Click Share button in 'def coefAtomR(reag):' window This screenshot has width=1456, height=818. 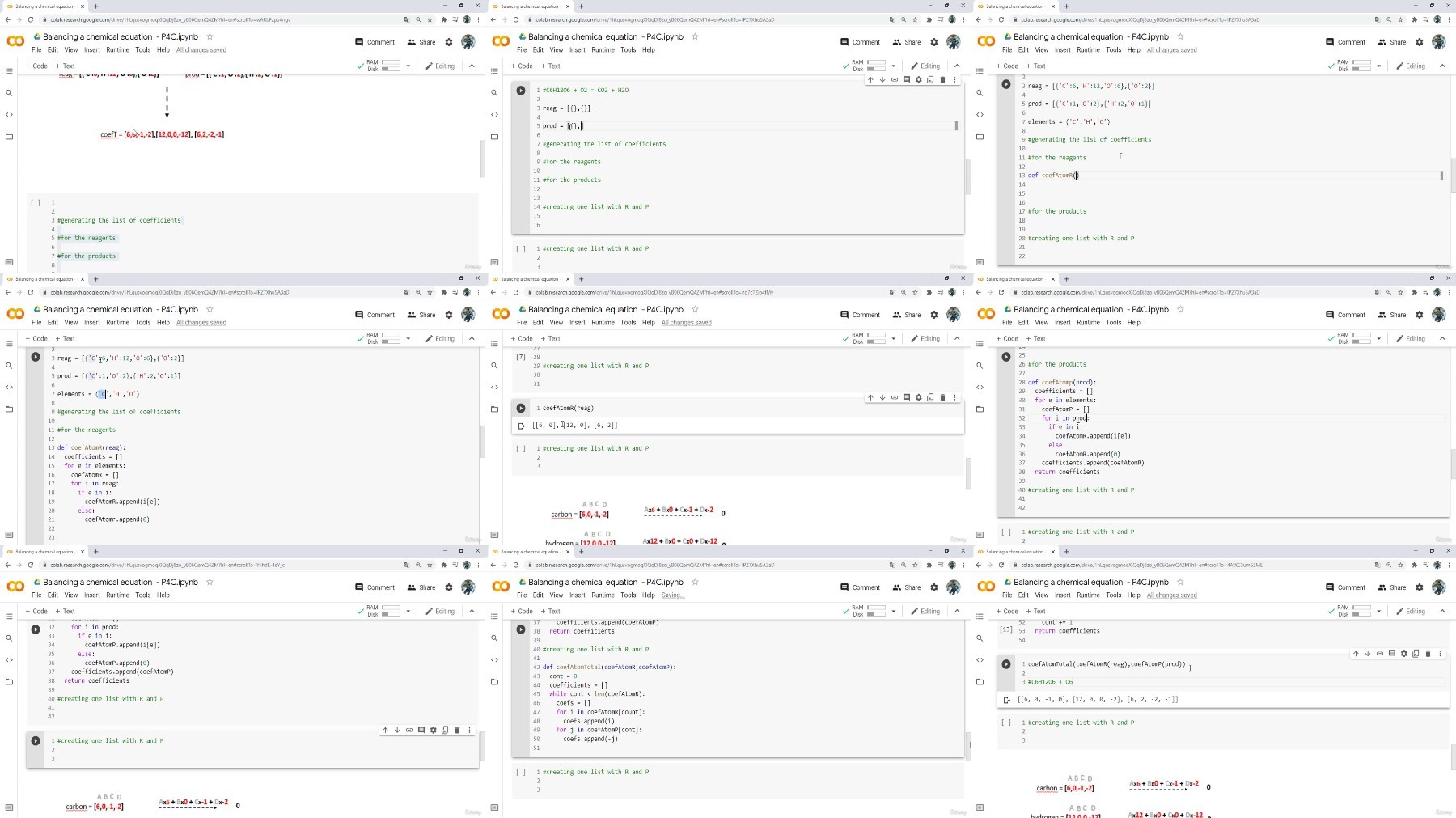pyautogui.click(x=421, y=315)
